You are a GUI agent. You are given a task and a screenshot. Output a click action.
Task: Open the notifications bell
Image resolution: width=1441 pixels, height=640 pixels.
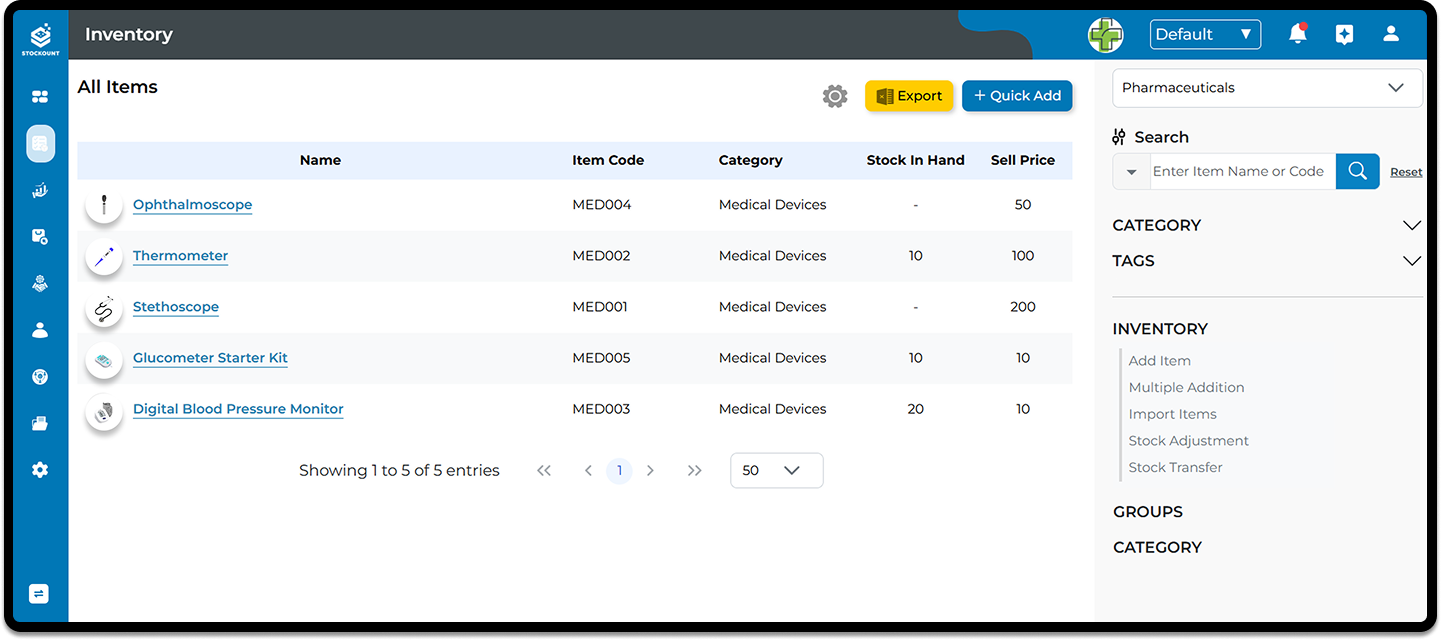click(1298, 34)
